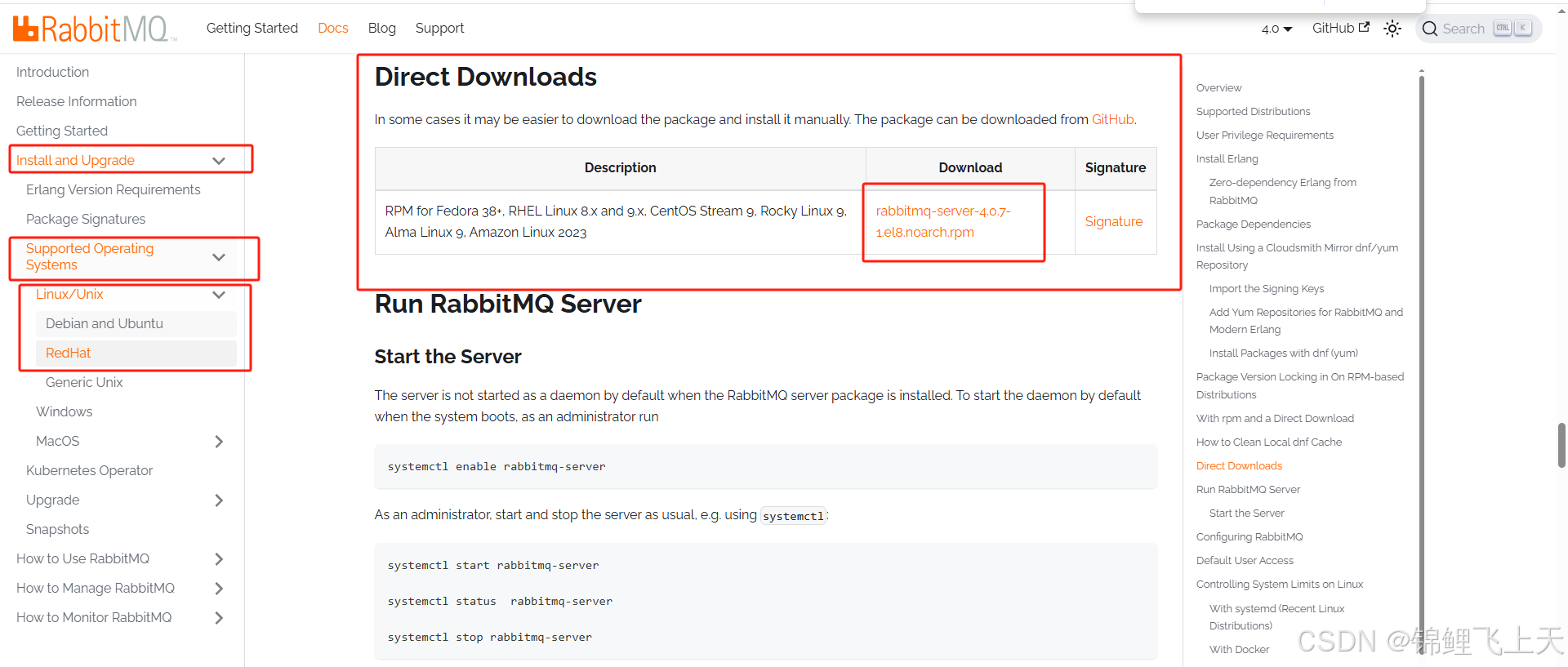Click the browser page scrollbar thumb
This screenshot has height=667, width=1568.
pyautogui.click(x=1561, y=445)
